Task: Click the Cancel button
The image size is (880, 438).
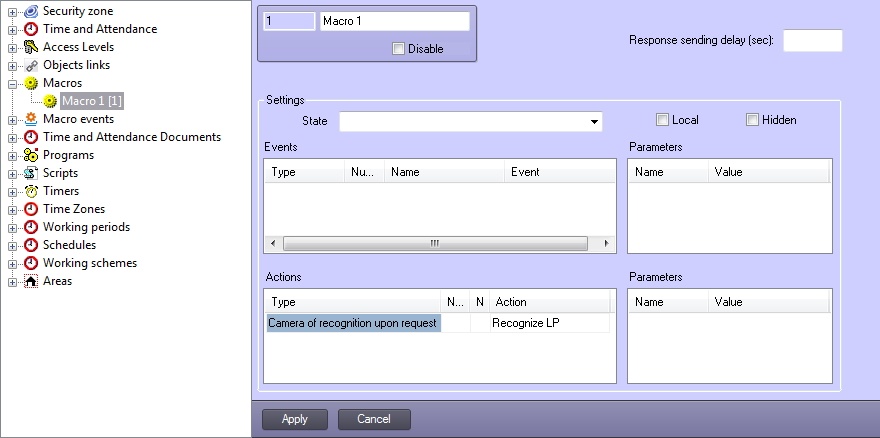Action: [x=374, y=419]
